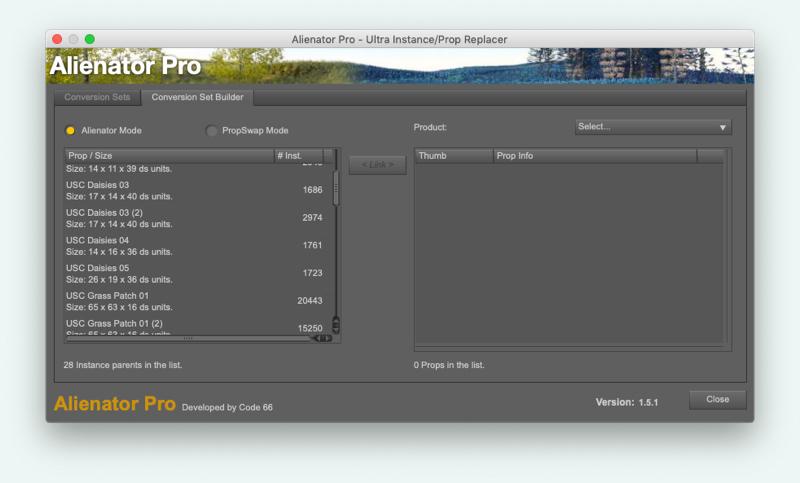
Task: Click the 20443 instance count
Action: 310,300
